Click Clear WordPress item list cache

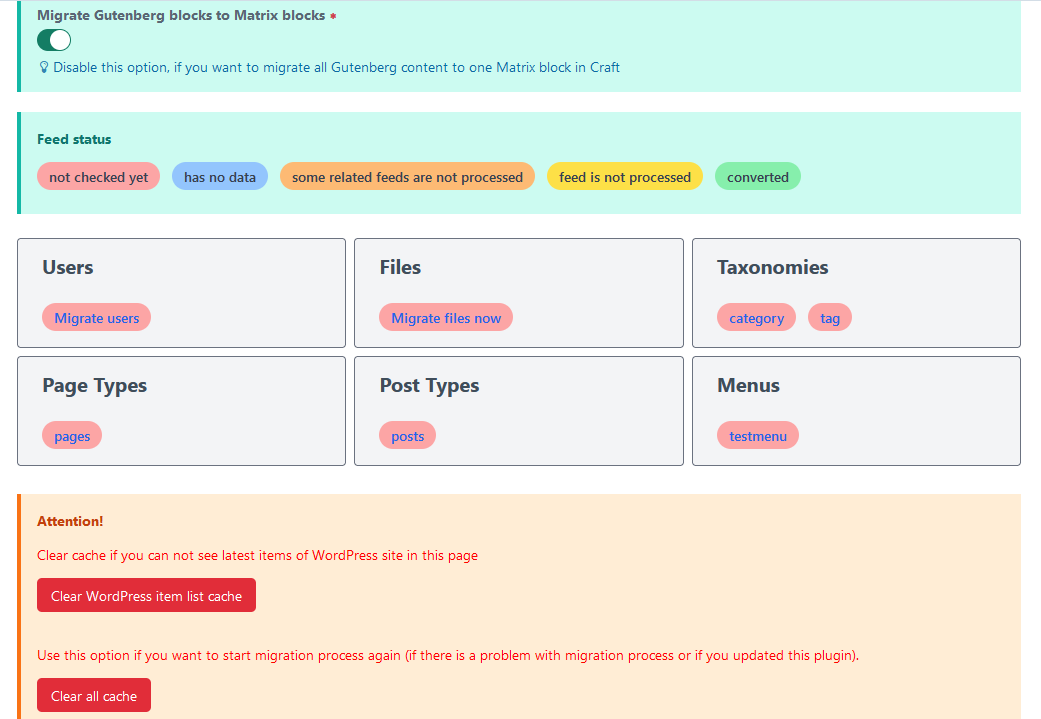click(x=146, y=594)
